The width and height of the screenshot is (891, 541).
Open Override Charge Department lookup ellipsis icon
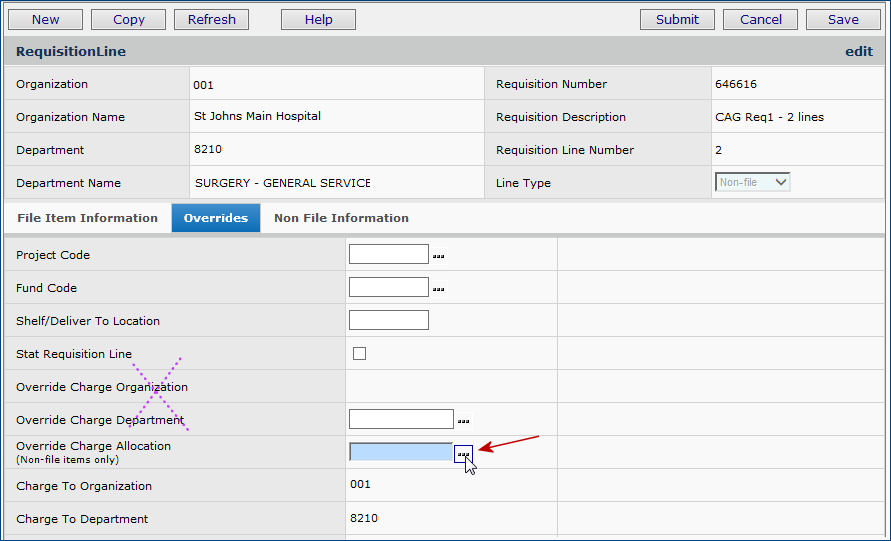click(x=463, y=421)
